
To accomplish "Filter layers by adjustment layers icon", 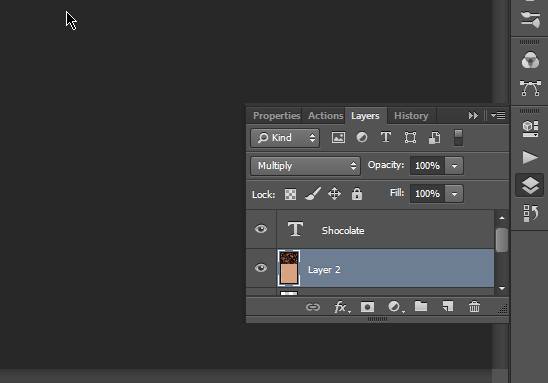I will coord(362,137).
